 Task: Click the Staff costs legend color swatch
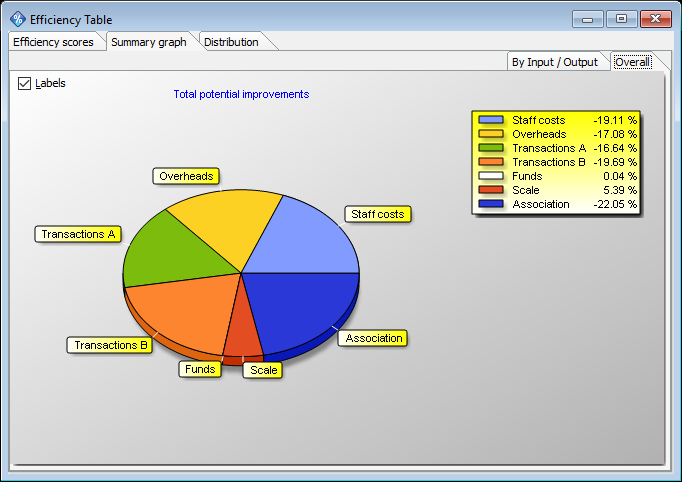coord(491,120)
